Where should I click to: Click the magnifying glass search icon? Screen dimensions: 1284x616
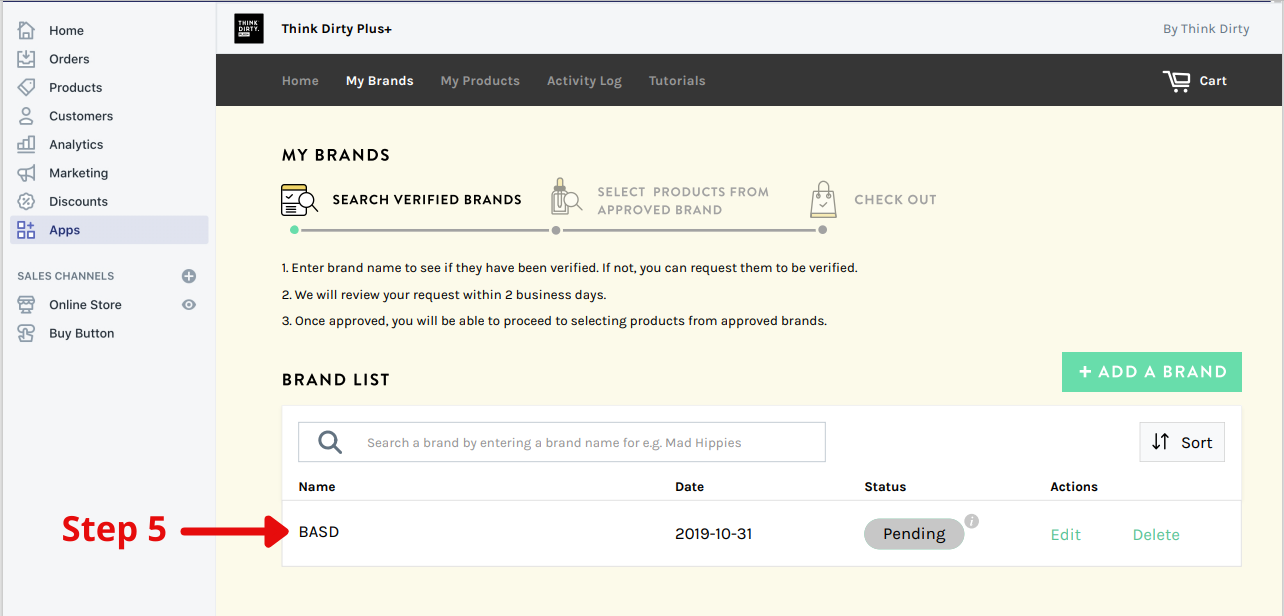tap(330, 442)
